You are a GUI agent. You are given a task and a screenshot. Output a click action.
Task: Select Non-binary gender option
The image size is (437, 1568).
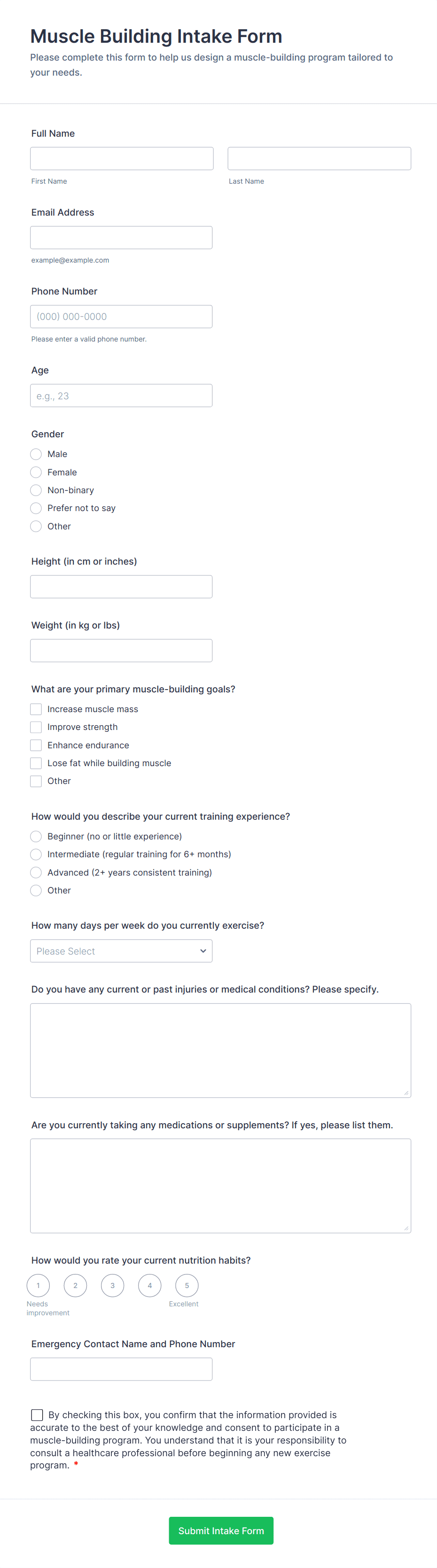(x=36, y=490)
